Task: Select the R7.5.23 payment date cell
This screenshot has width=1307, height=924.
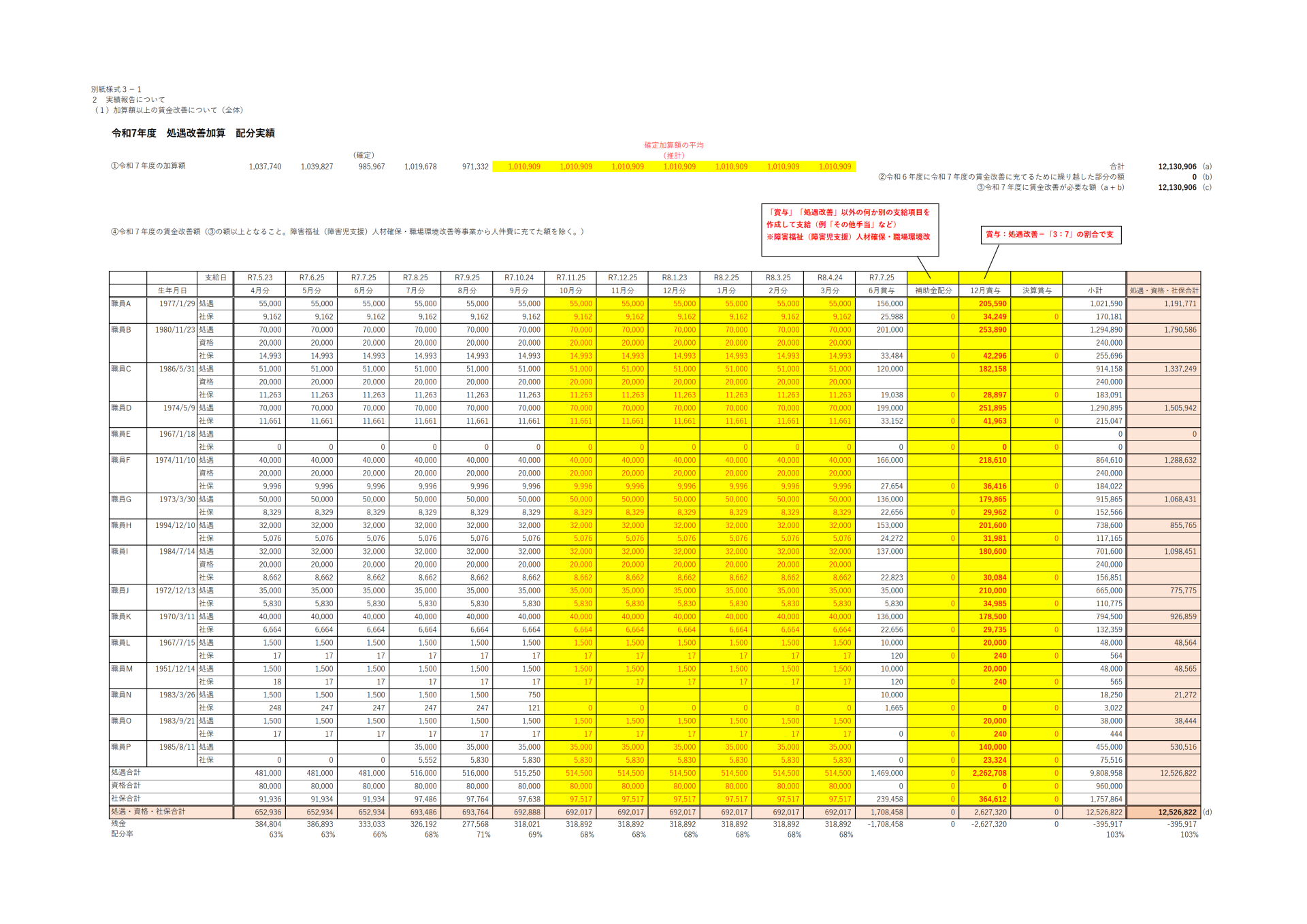Action: pos(259,278)
